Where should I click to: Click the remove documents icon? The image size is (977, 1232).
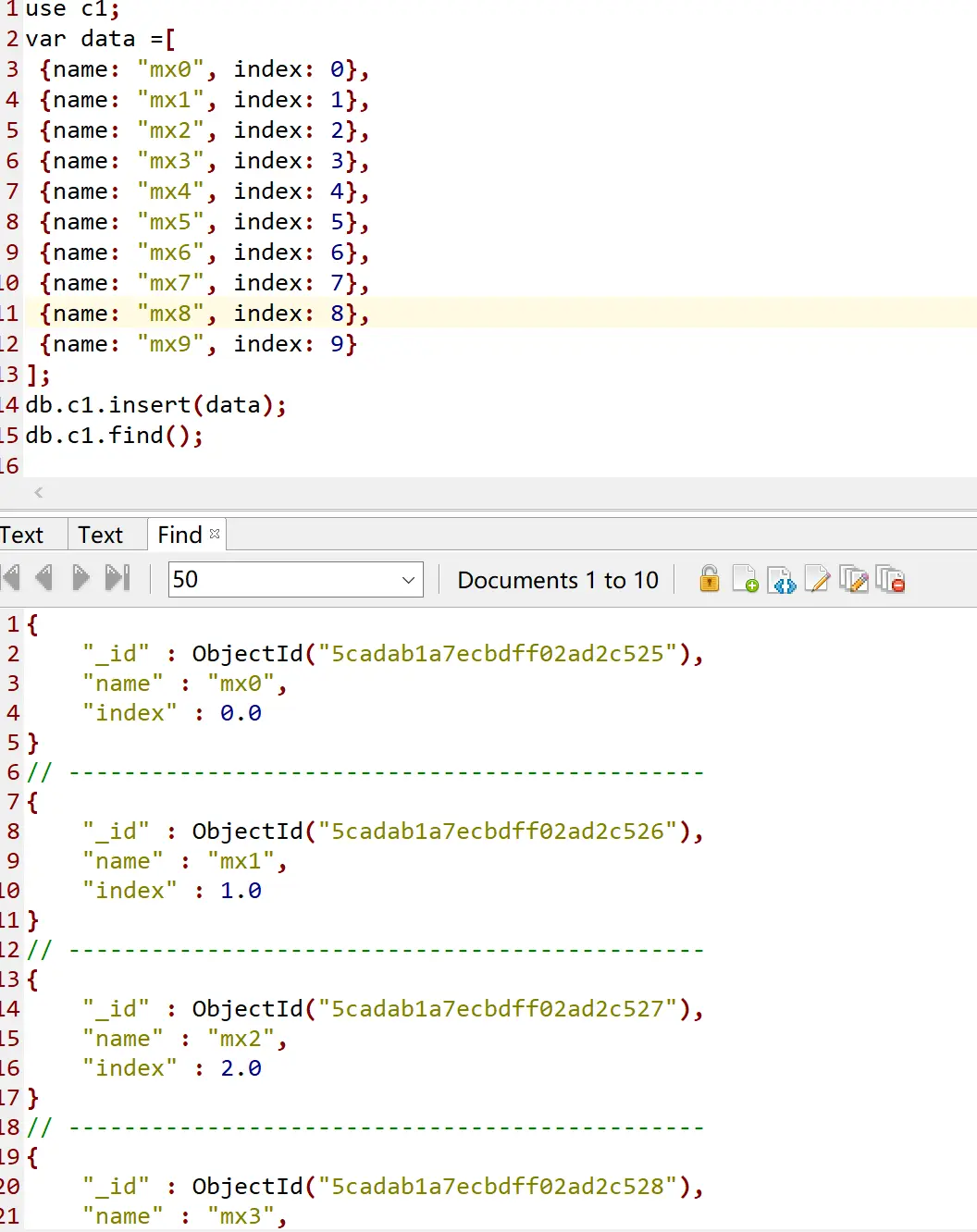click(890, 579)
